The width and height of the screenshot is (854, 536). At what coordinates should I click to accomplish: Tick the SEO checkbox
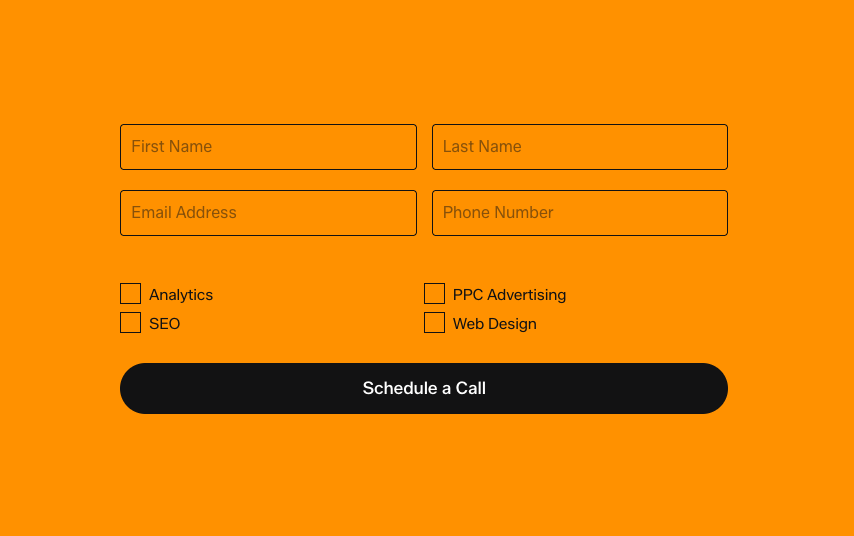130,323
